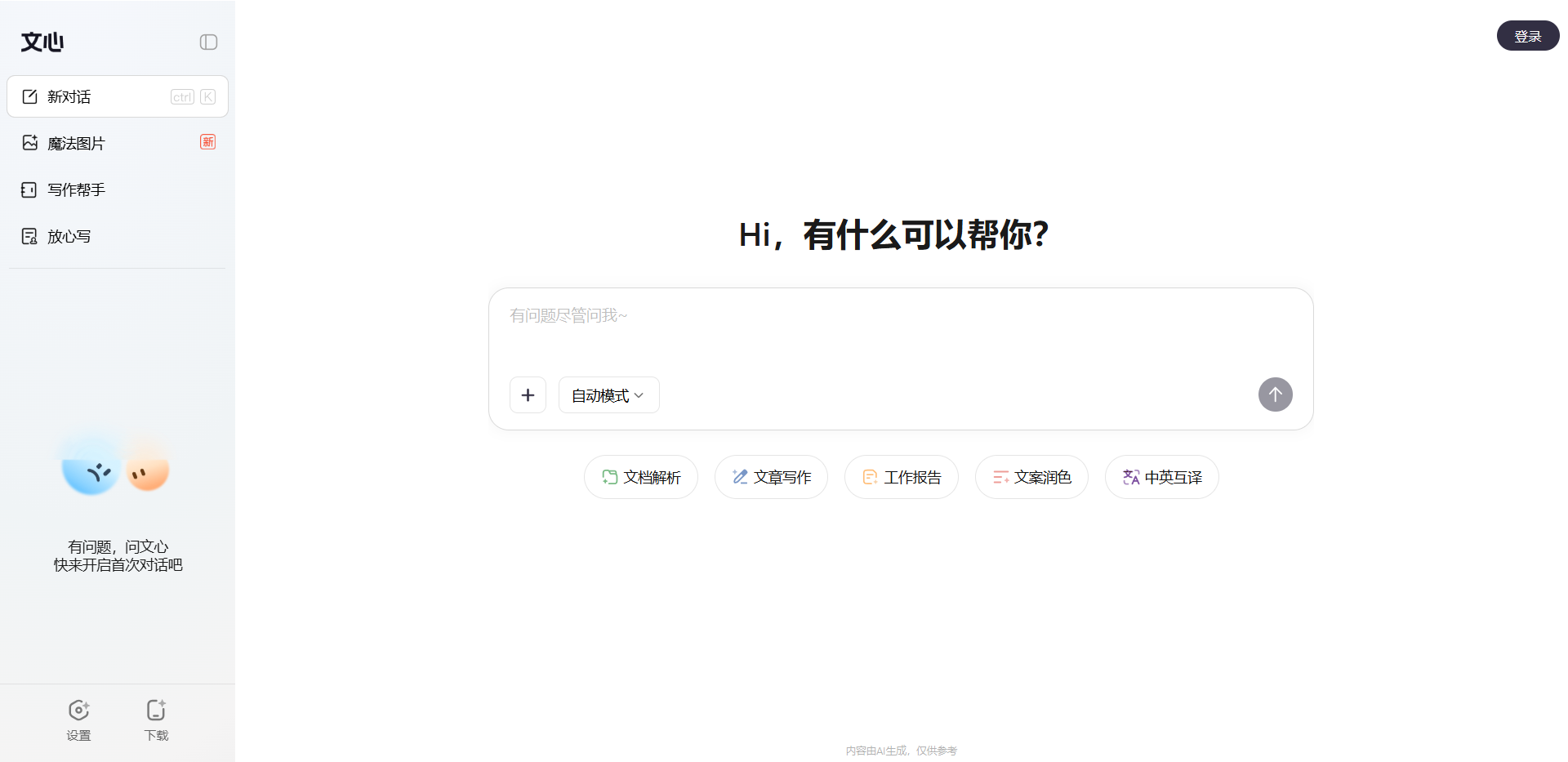Screen dimensions: 1568x762
Task: Click the 下载 download icon
Action: (156, 719)
